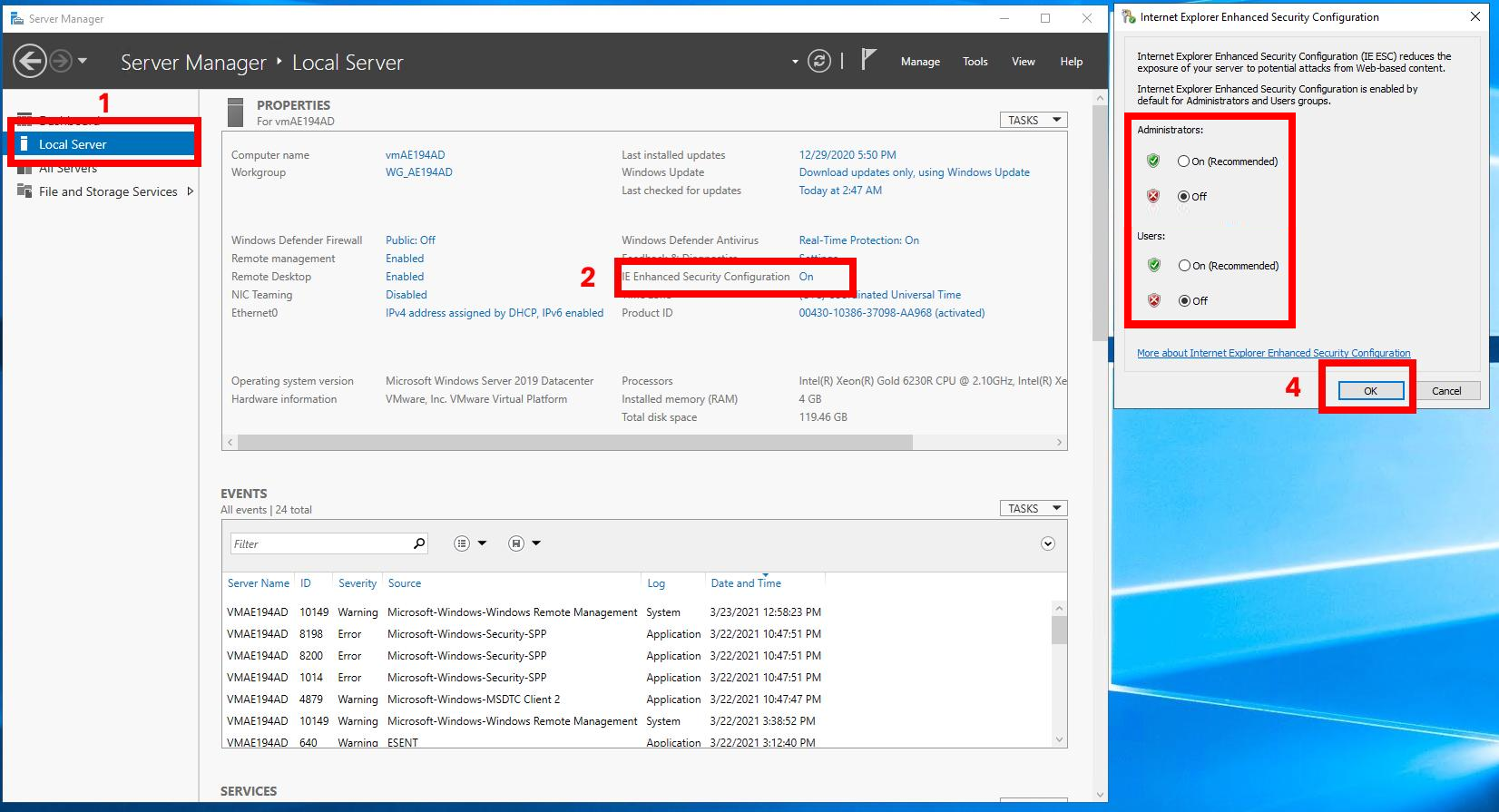Open navigation history dropdown arrow
Image resolution: width=1499 pixels, height=812 pixels.
(x=83, y=62)
